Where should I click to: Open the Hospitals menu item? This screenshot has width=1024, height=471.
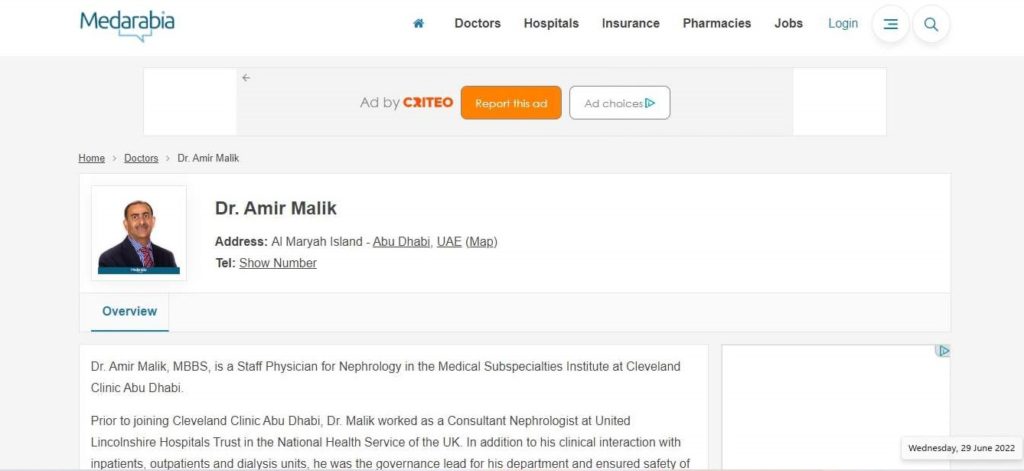[551, 24]
